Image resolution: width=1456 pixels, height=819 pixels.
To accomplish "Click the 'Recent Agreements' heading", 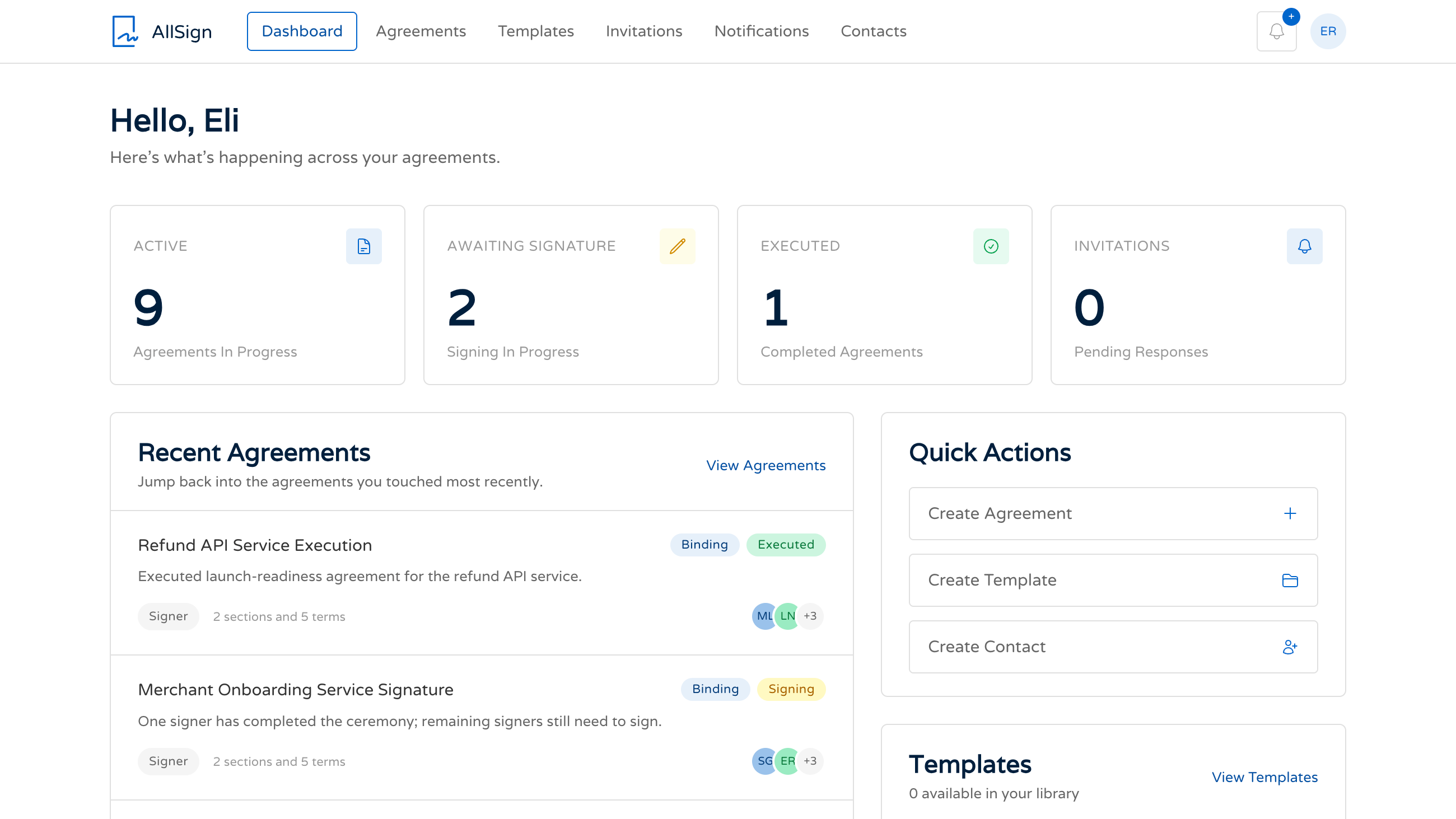I will tap(254, 453).
